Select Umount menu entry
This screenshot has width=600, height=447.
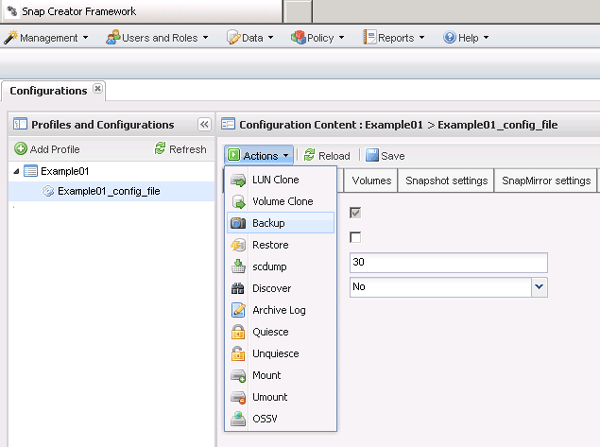281,397
